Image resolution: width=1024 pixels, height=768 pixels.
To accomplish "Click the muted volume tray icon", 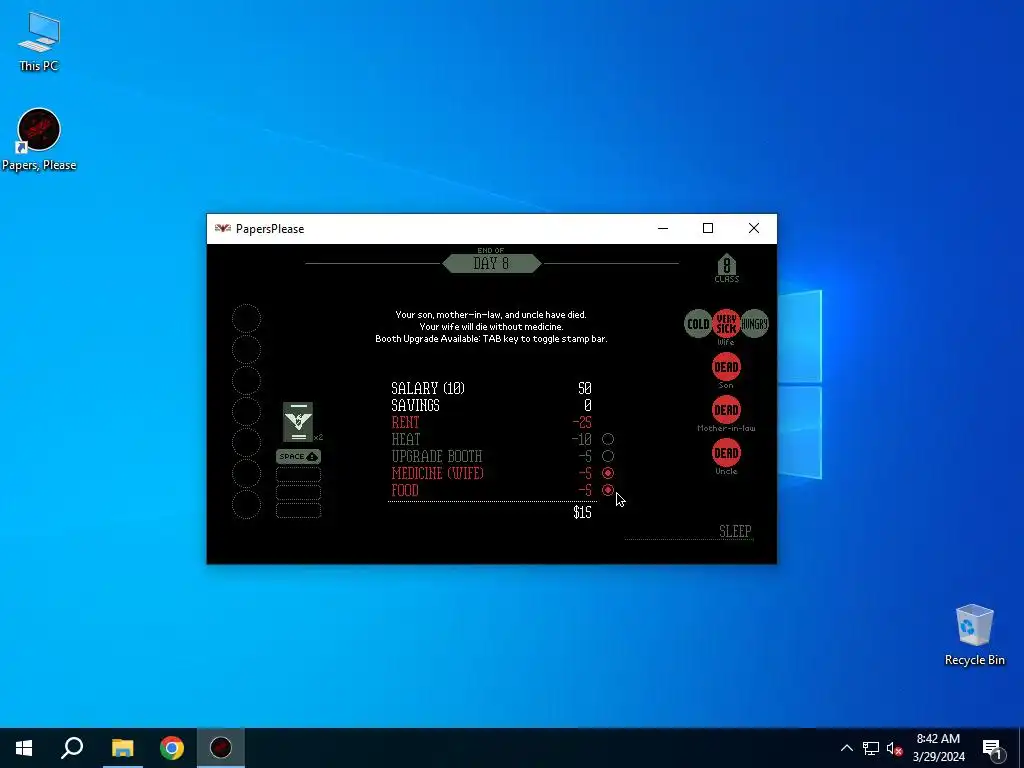I will click(x=895, y=749).
